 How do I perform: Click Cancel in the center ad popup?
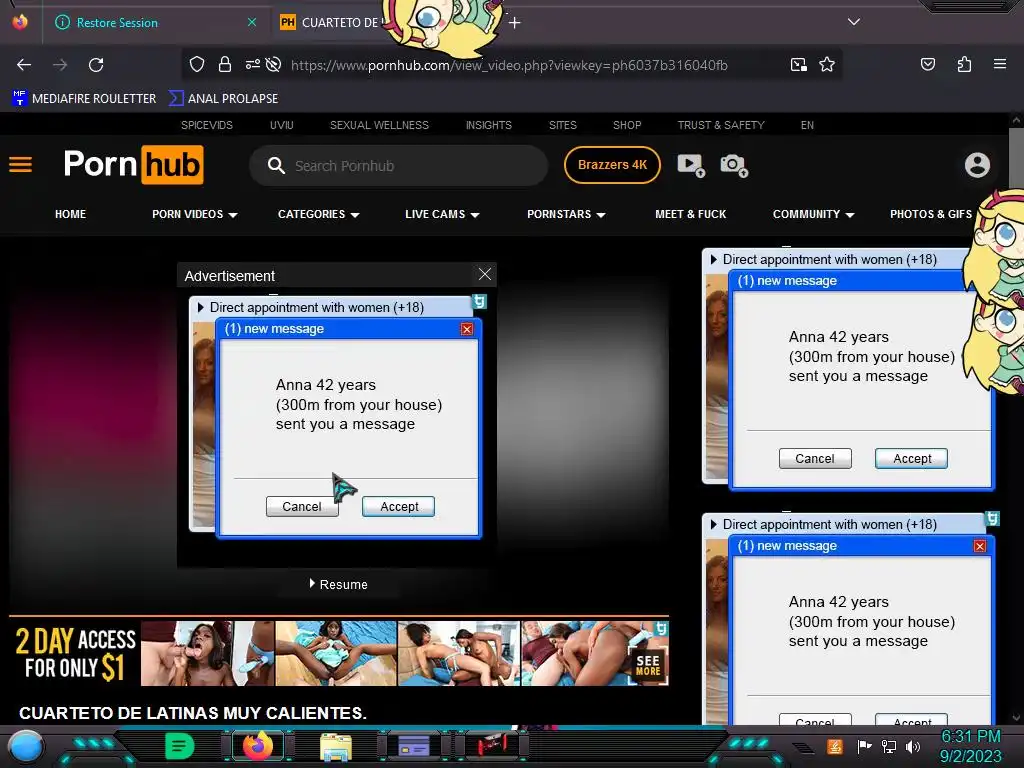[302, 507]
